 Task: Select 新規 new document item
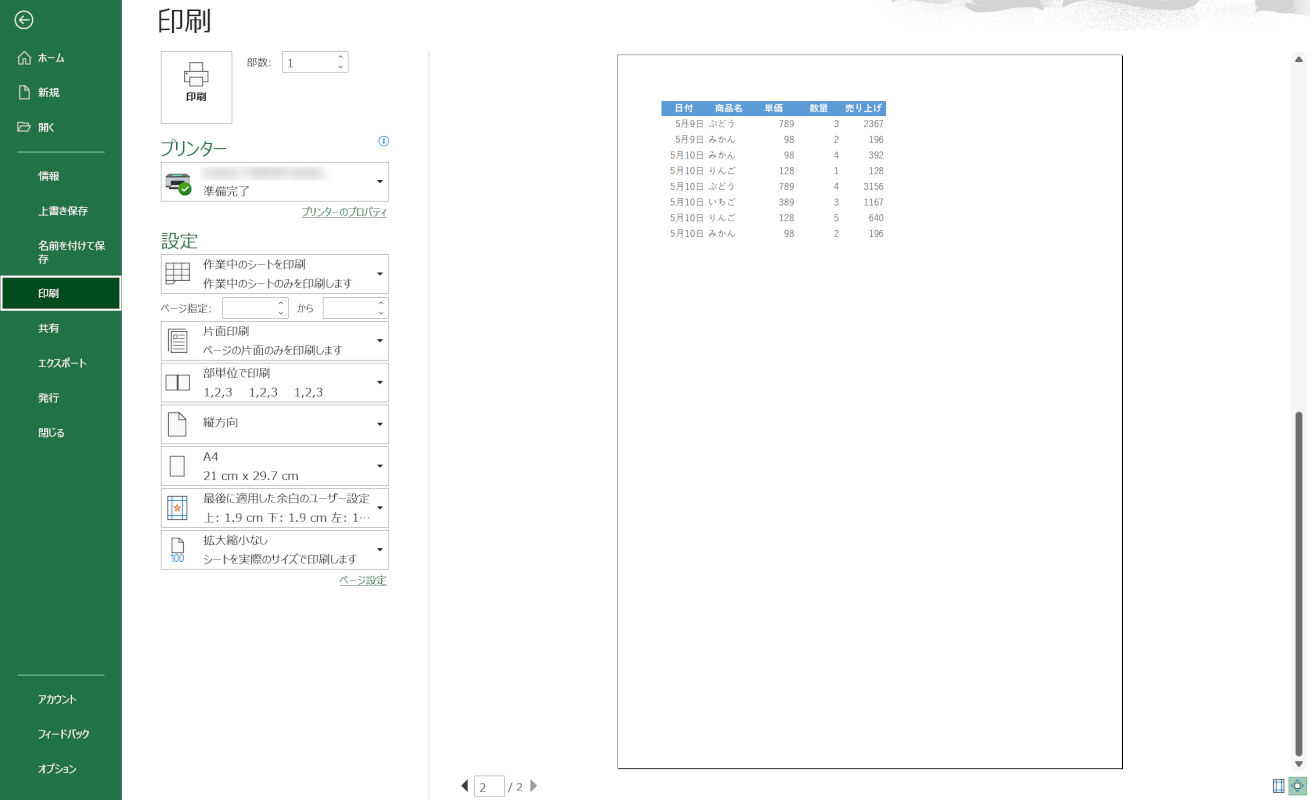click(x=48, y=93)
